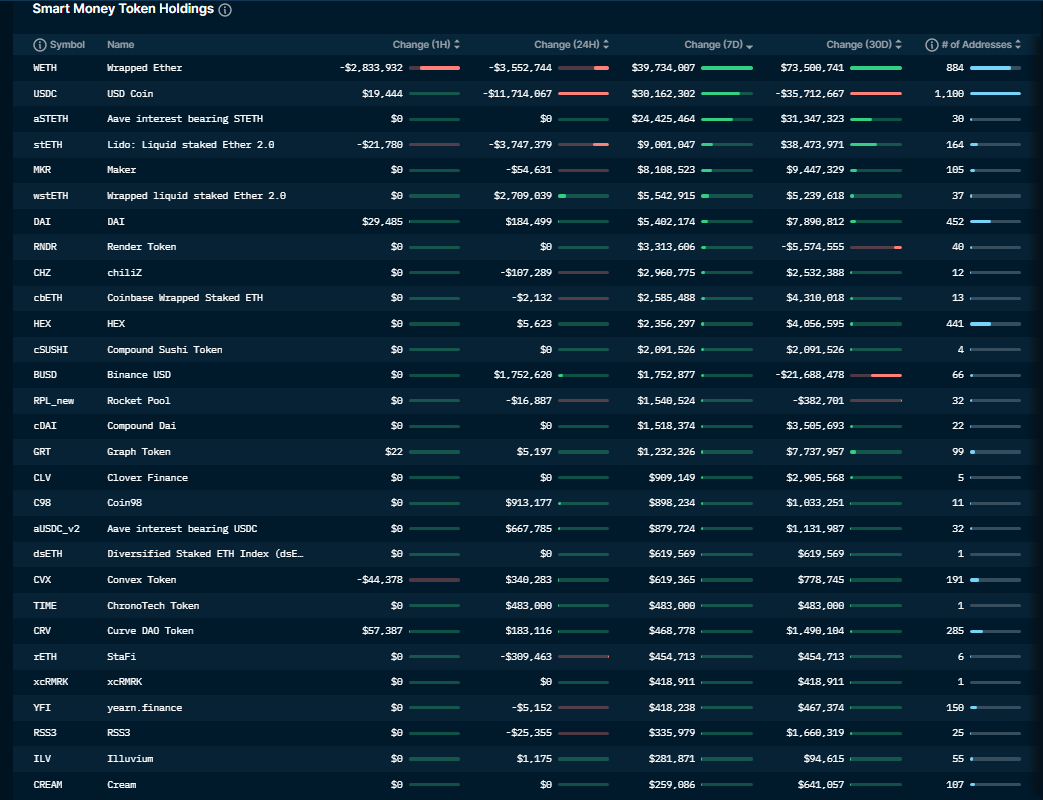Select ChronoTech Token name cell

[x=153, y=606]
